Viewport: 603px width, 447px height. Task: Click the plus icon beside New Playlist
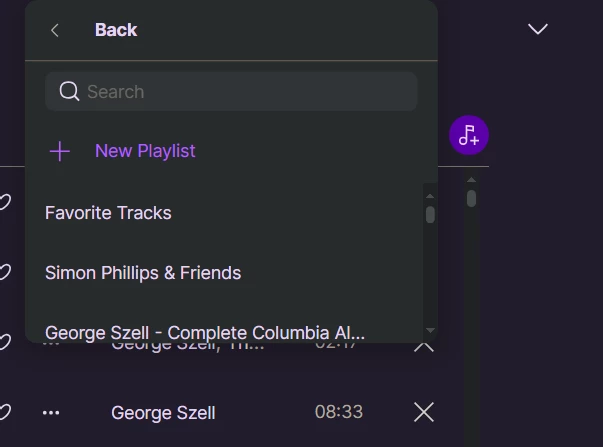click(x=60, y=151)
